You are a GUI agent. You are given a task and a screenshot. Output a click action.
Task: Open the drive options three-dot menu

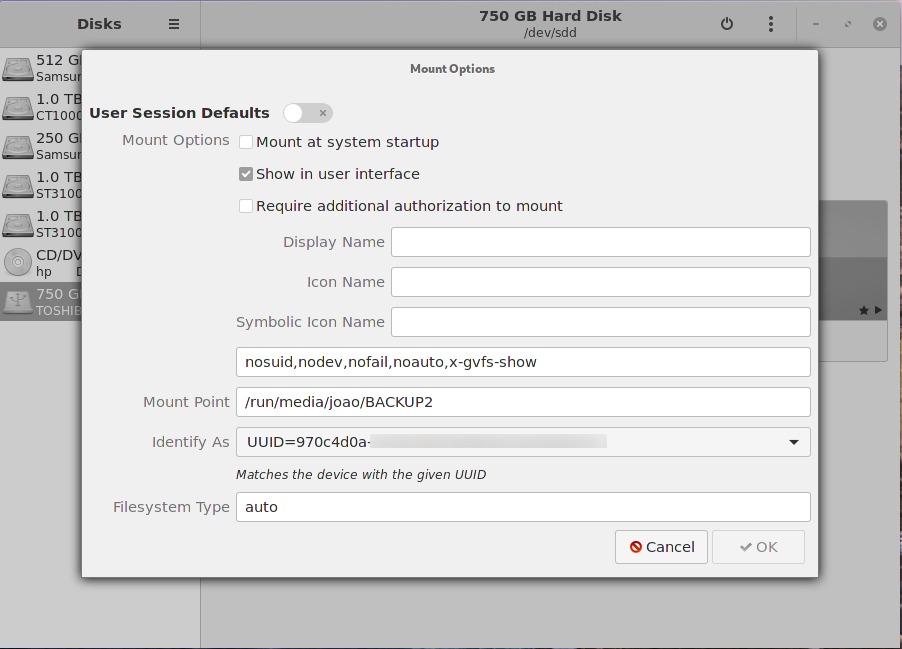[771, 24]
